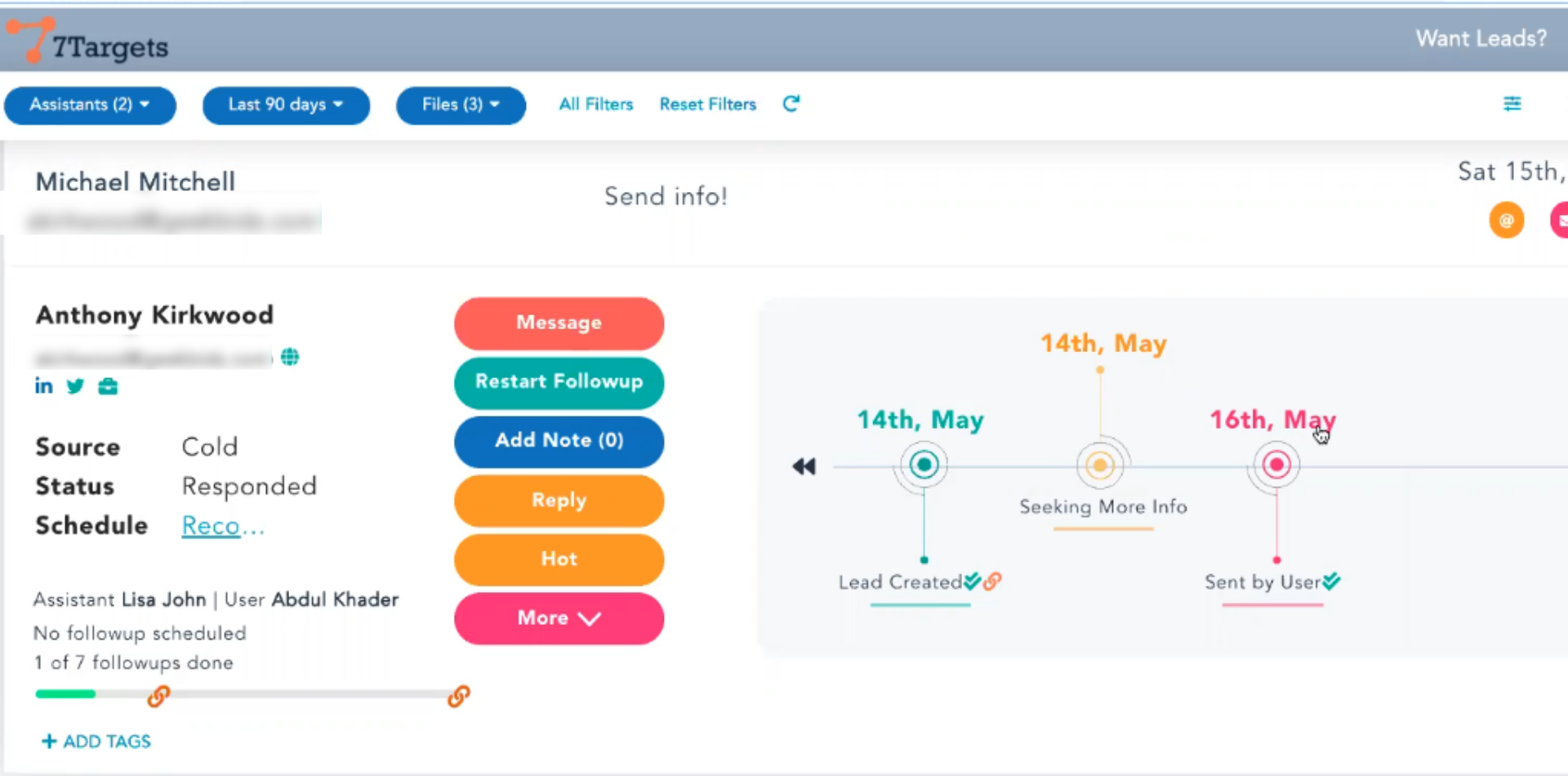This screenshot has width=1568, height=776.
Task: Click the timeline rewind double-arrow icon
Action: coord(804,466)
